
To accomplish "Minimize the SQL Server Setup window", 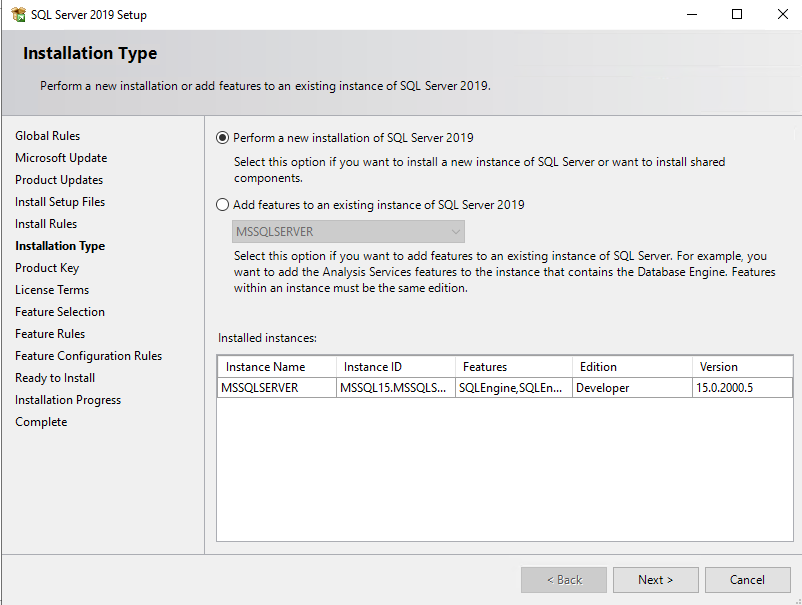I will (x=691, y=15).
